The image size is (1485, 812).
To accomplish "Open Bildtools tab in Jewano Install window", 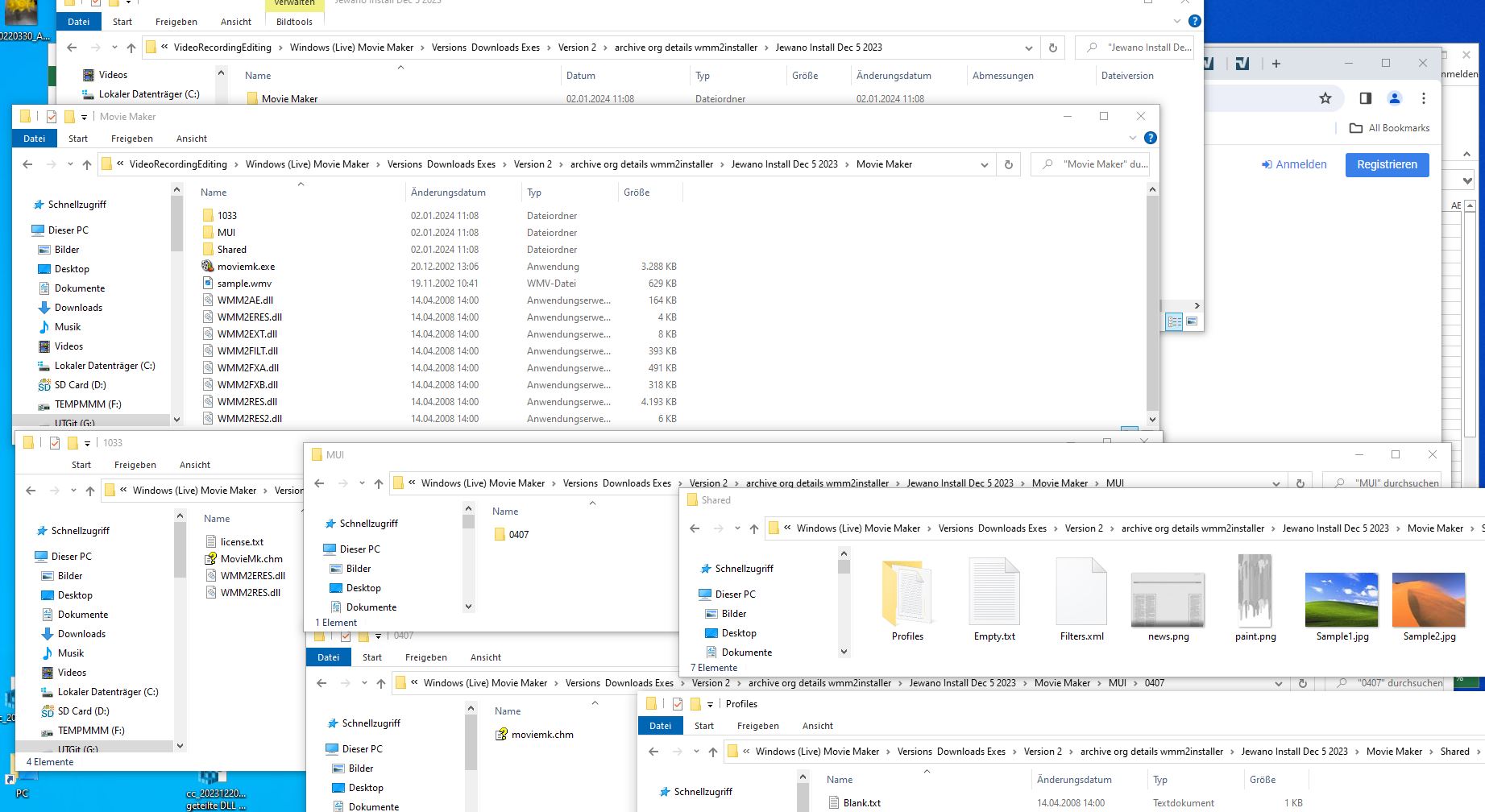I will tap(295, 22).
